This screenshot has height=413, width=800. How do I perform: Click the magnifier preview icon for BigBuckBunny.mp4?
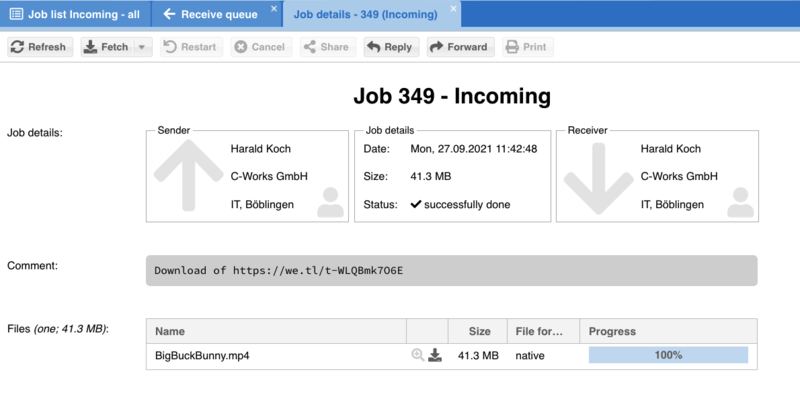[x=417, y=355]
